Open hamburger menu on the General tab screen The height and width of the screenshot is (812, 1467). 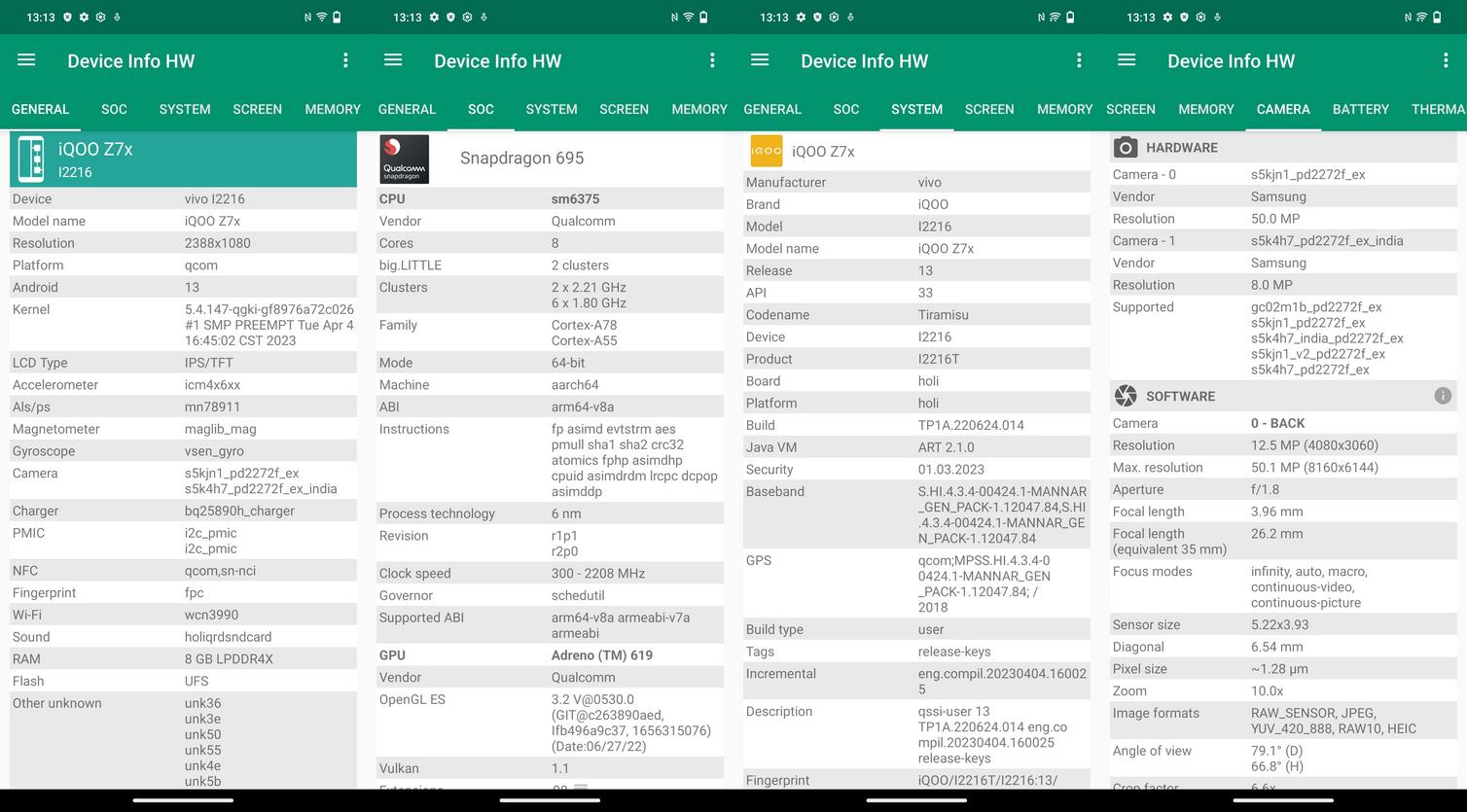pyautogui.click(x=26, y=60)
